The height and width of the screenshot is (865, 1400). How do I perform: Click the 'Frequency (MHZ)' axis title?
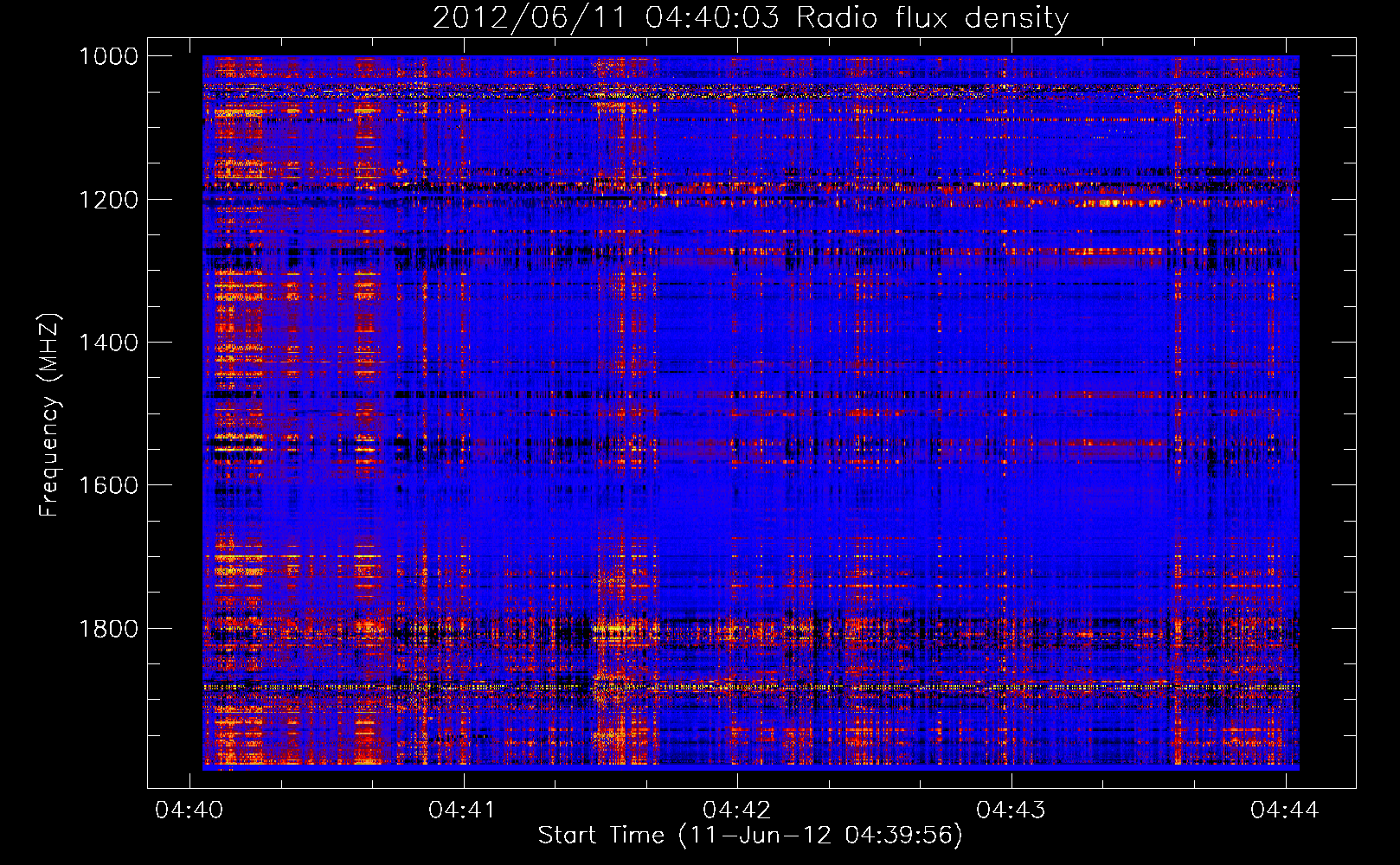click(50, 415)
